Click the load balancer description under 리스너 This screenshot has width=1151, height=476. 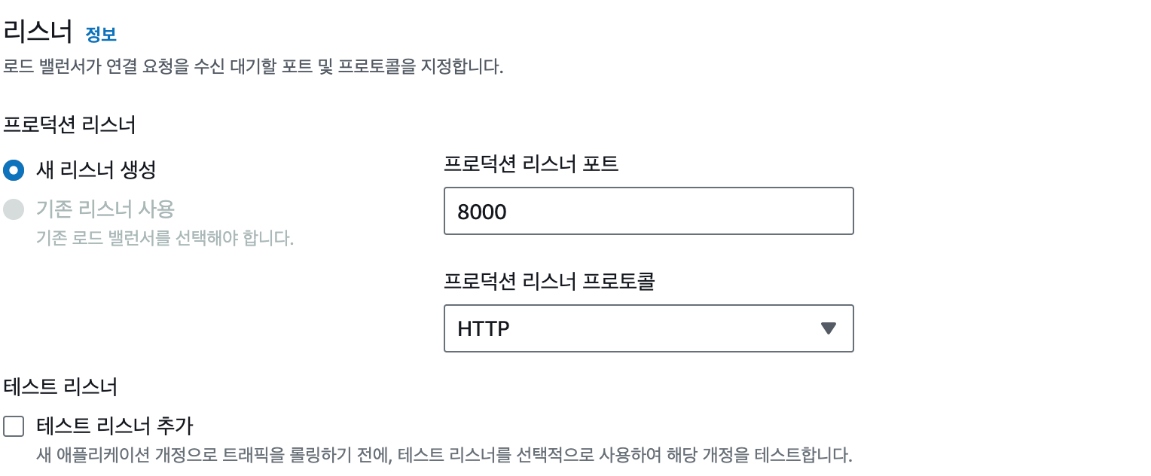click(253, 68)
